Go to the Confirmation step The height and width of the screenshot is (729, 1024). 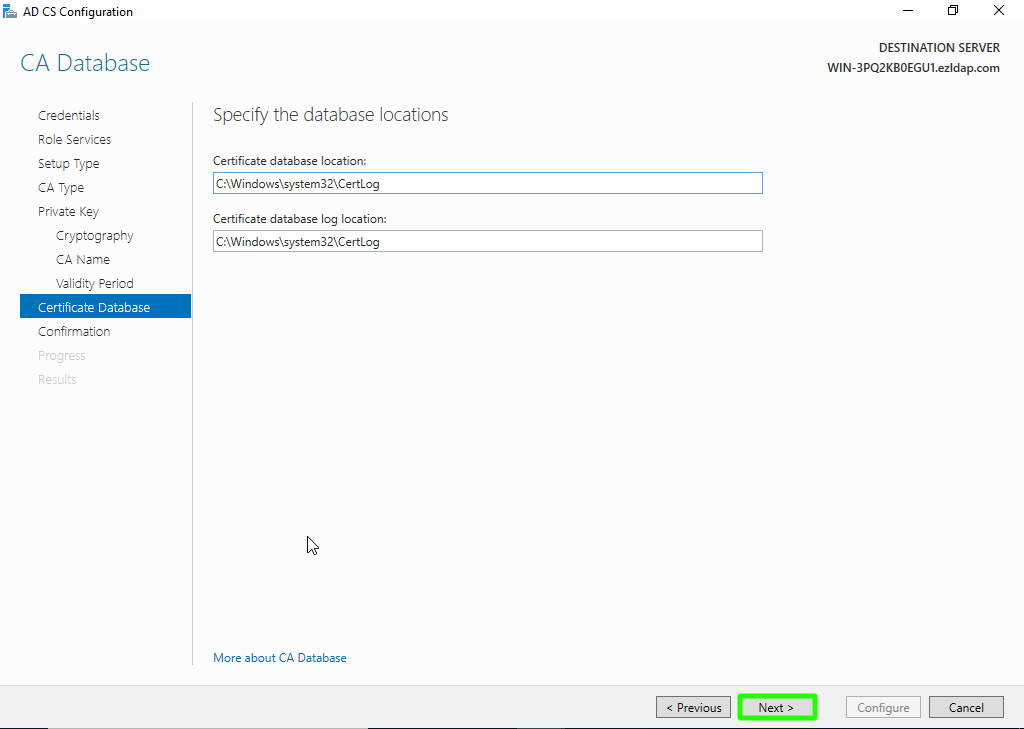pos(74,332)
